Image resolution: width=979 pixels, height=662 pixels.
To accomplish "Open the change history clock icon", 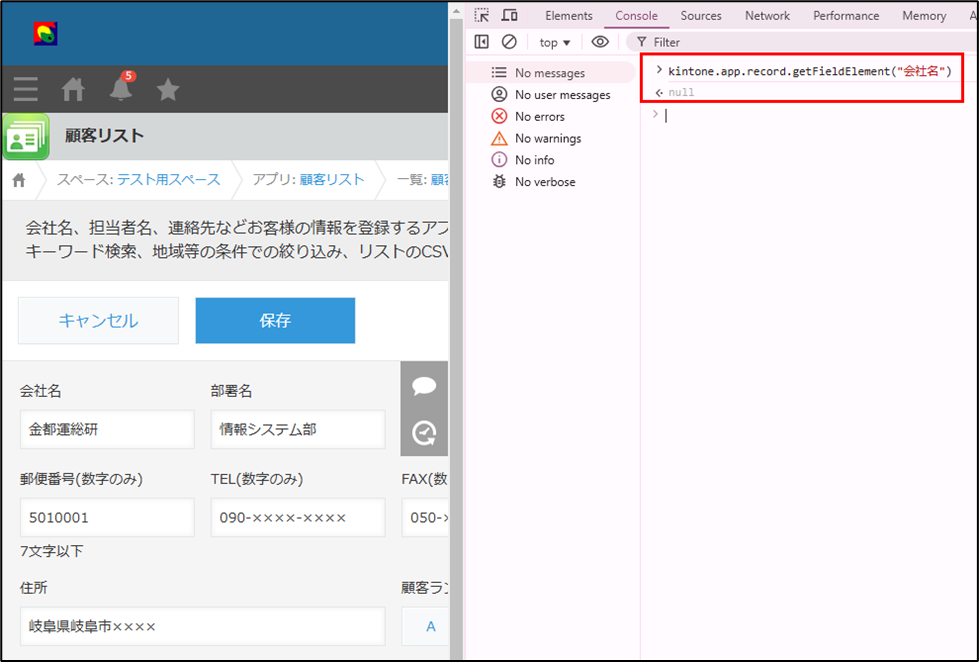I will [x=424, y=432].
